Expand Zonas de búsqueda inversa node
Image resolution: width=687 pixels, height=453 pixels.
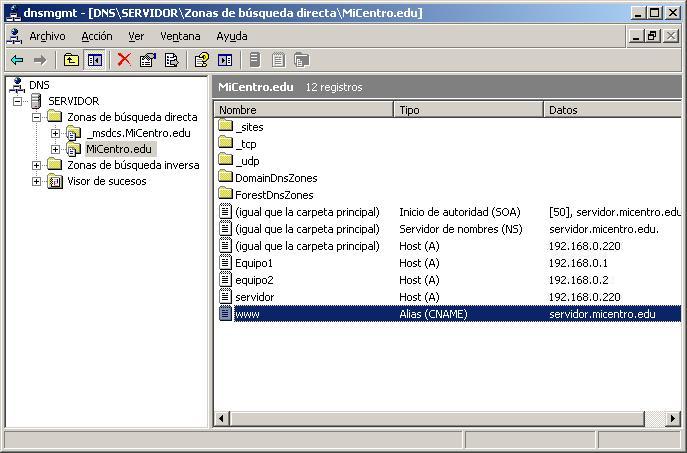coord(37,165)
